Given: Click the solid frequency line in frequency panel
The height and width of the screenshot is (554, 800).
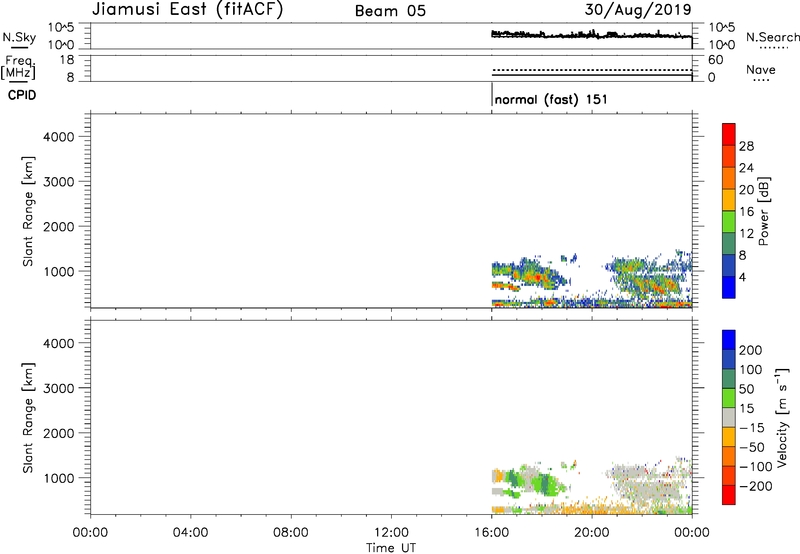Looking at the screenshot, I should pyautogui.click(x=592, y=75).
